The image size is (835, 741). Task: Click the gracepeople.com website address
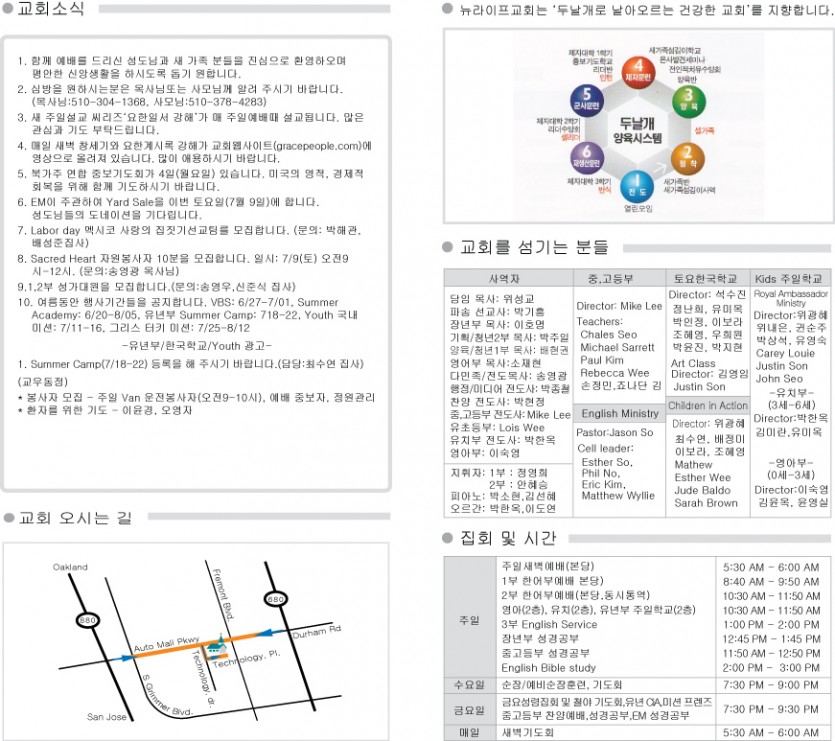click(317, 145)
